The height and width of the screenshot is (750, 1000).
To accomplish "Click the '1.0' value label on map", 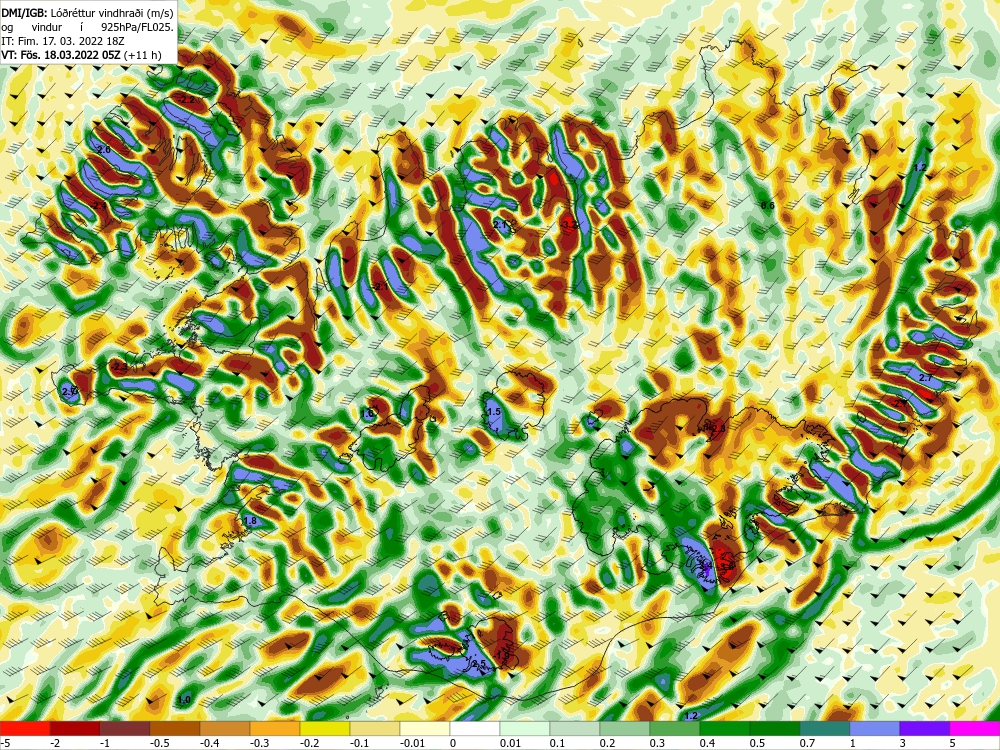I will click(184, 700).
